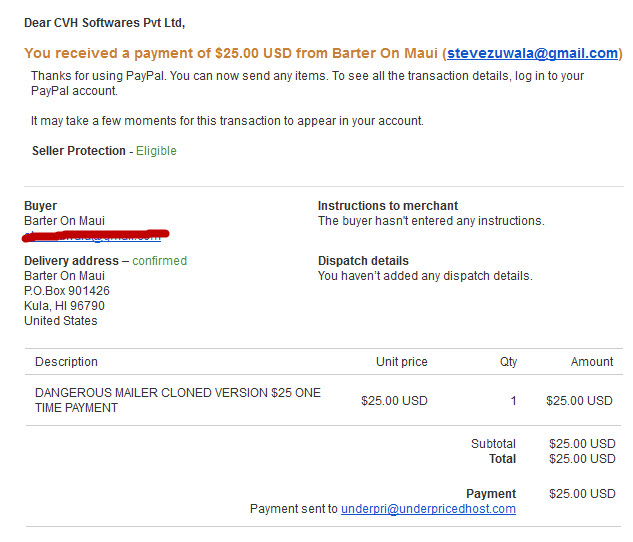Click the Description column header
Viewport: 633px width, 542px height.
(x=66, y=362)
